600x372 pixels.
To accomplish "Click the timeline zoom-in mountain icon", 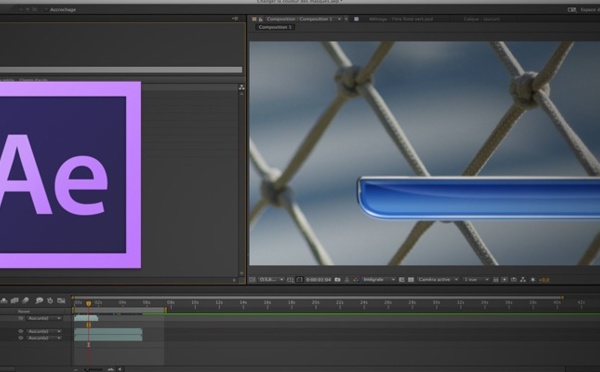I will pyautogui.click(x=111, y=369).
